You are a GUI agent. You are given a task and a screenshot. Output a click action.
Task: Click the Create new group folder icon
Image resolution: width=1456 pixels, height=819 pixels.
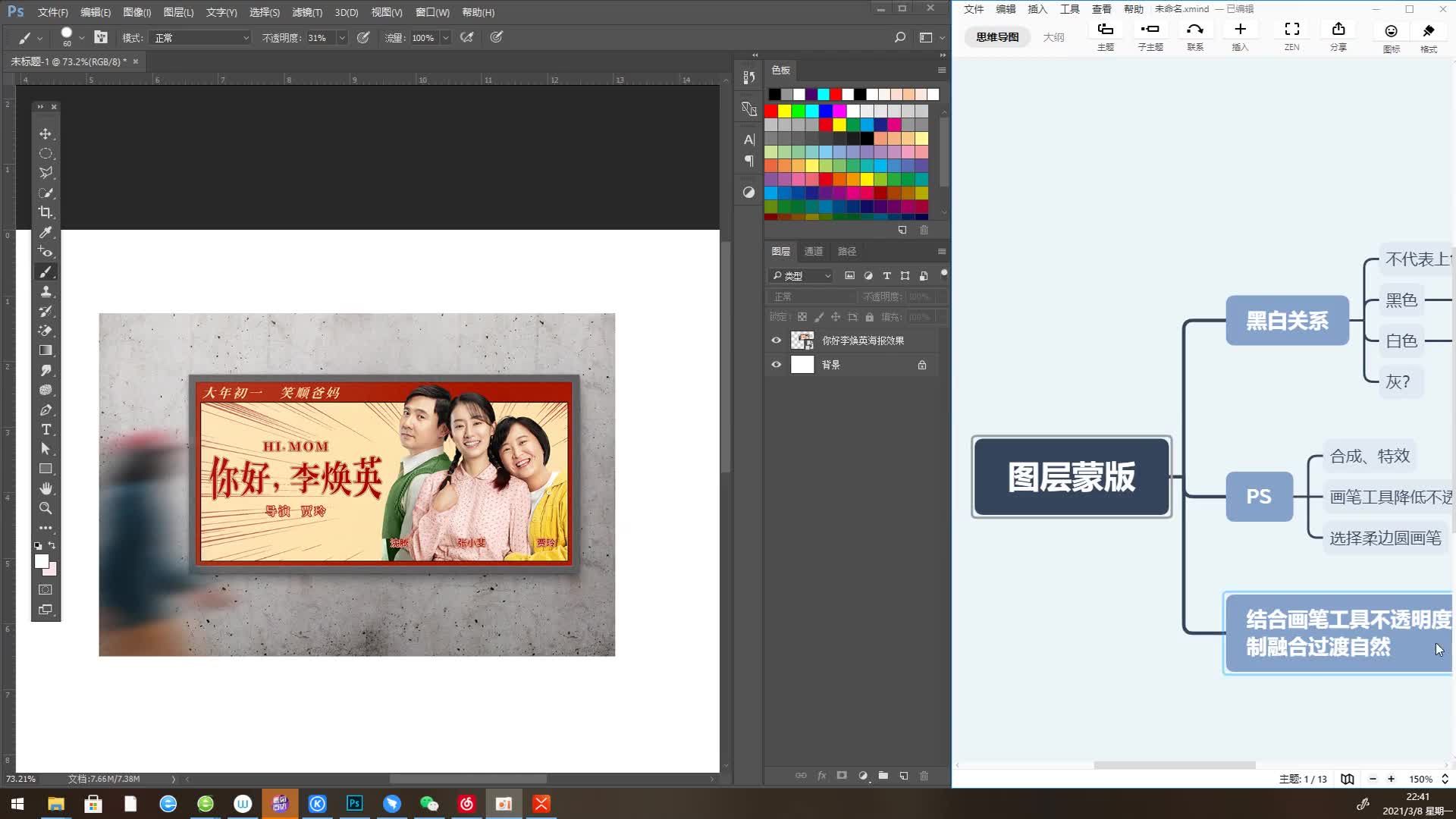click(883, 776)
